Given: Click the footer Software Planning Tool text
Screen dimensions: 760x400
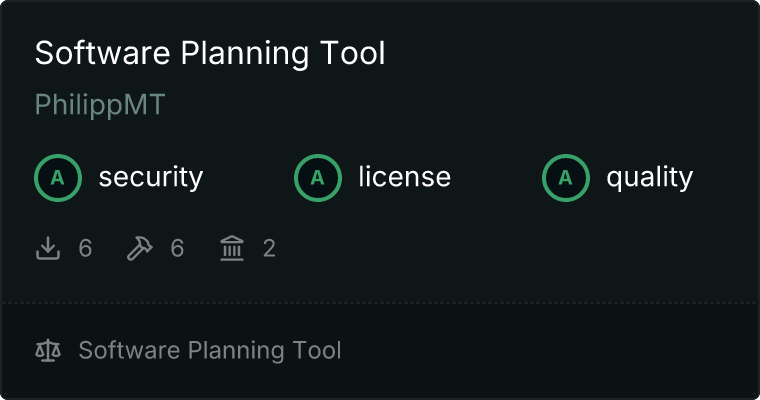Looking at the screenshot, I should [x=210, y=351].
